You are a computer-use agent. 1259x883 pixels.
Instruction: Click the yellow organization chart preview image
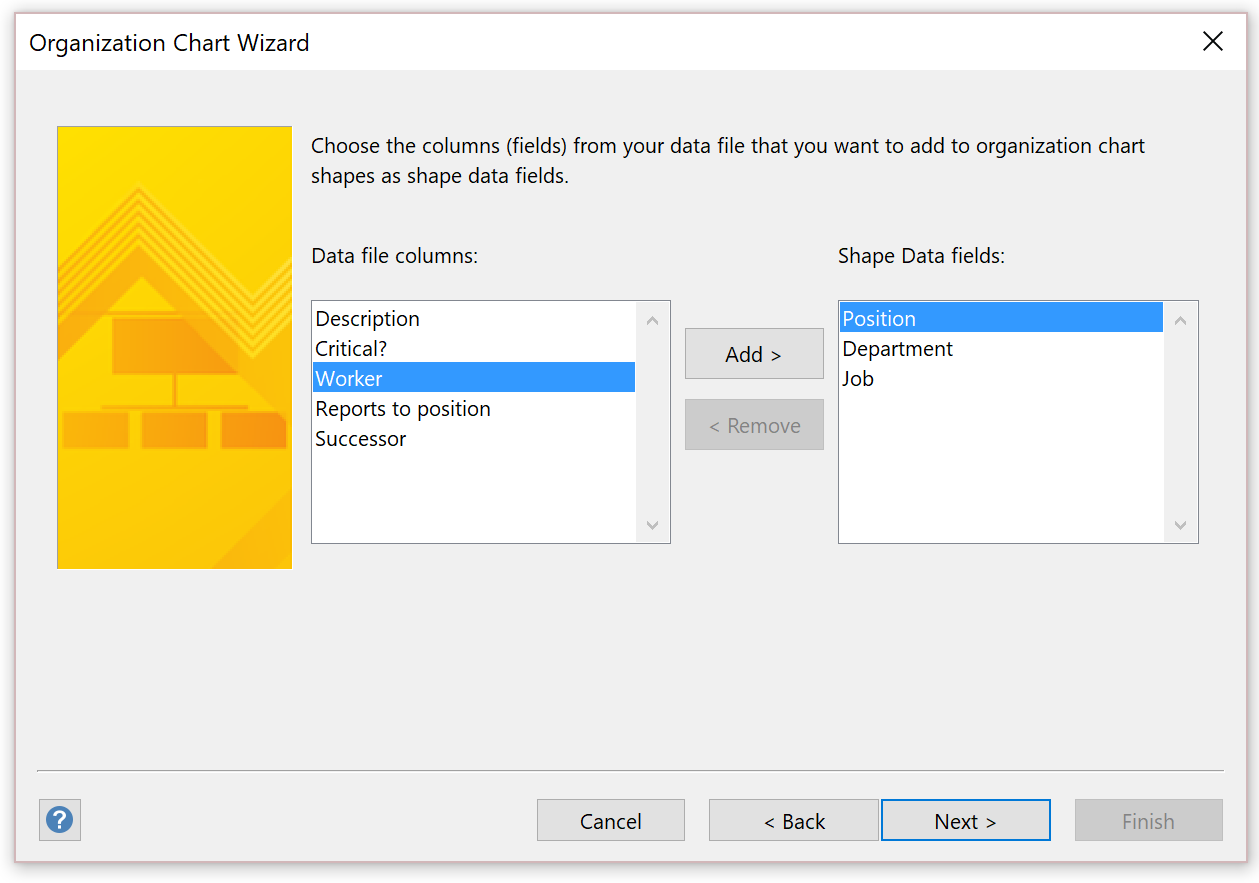(174, 347)
